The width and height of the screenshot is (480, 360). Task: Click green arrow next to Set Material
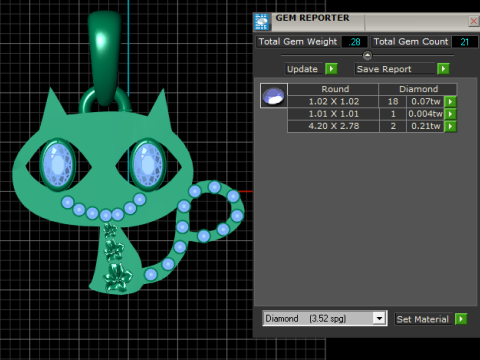(x=461, y=319)
